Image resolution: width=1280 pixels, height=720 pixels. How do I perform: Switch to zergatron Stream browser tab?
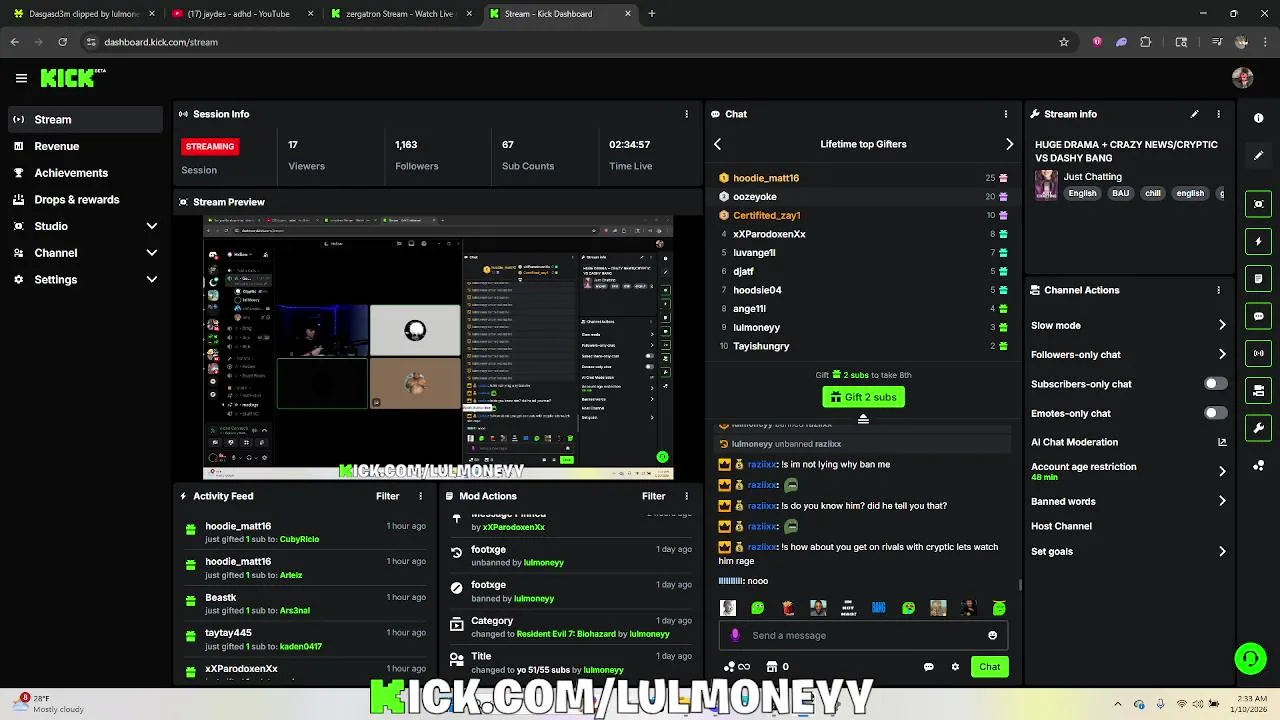click(x=400, y=14)
